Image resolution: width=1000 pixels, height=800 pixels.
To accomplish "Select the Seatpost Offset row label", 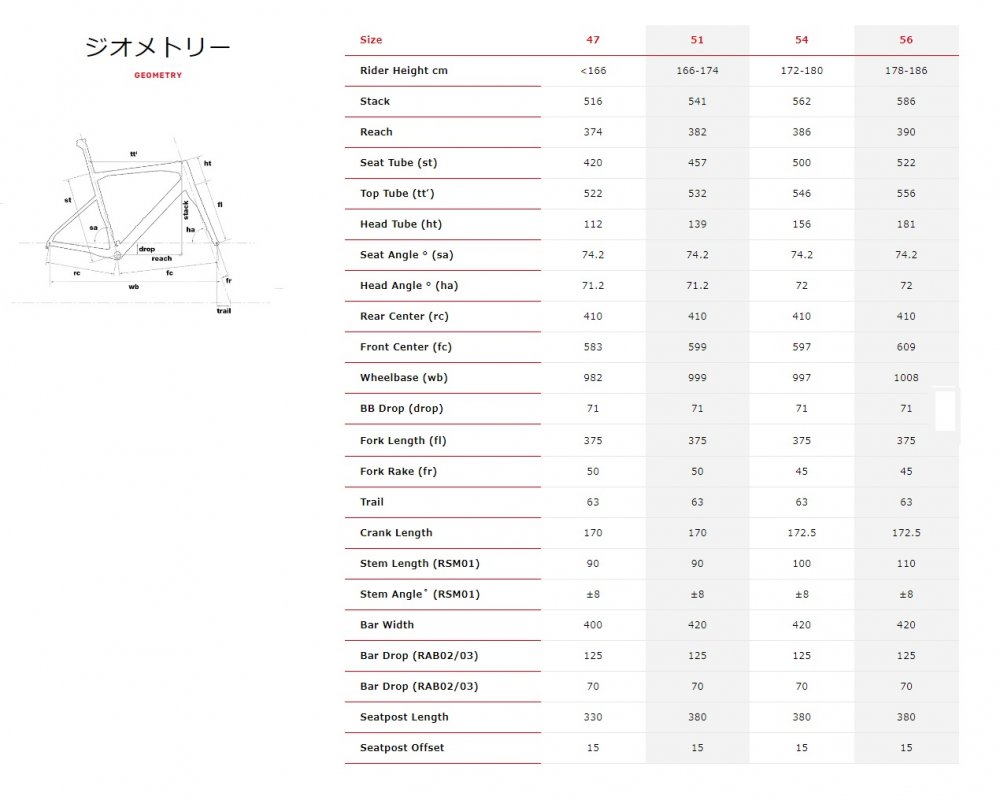I will (x=402, y=748).
